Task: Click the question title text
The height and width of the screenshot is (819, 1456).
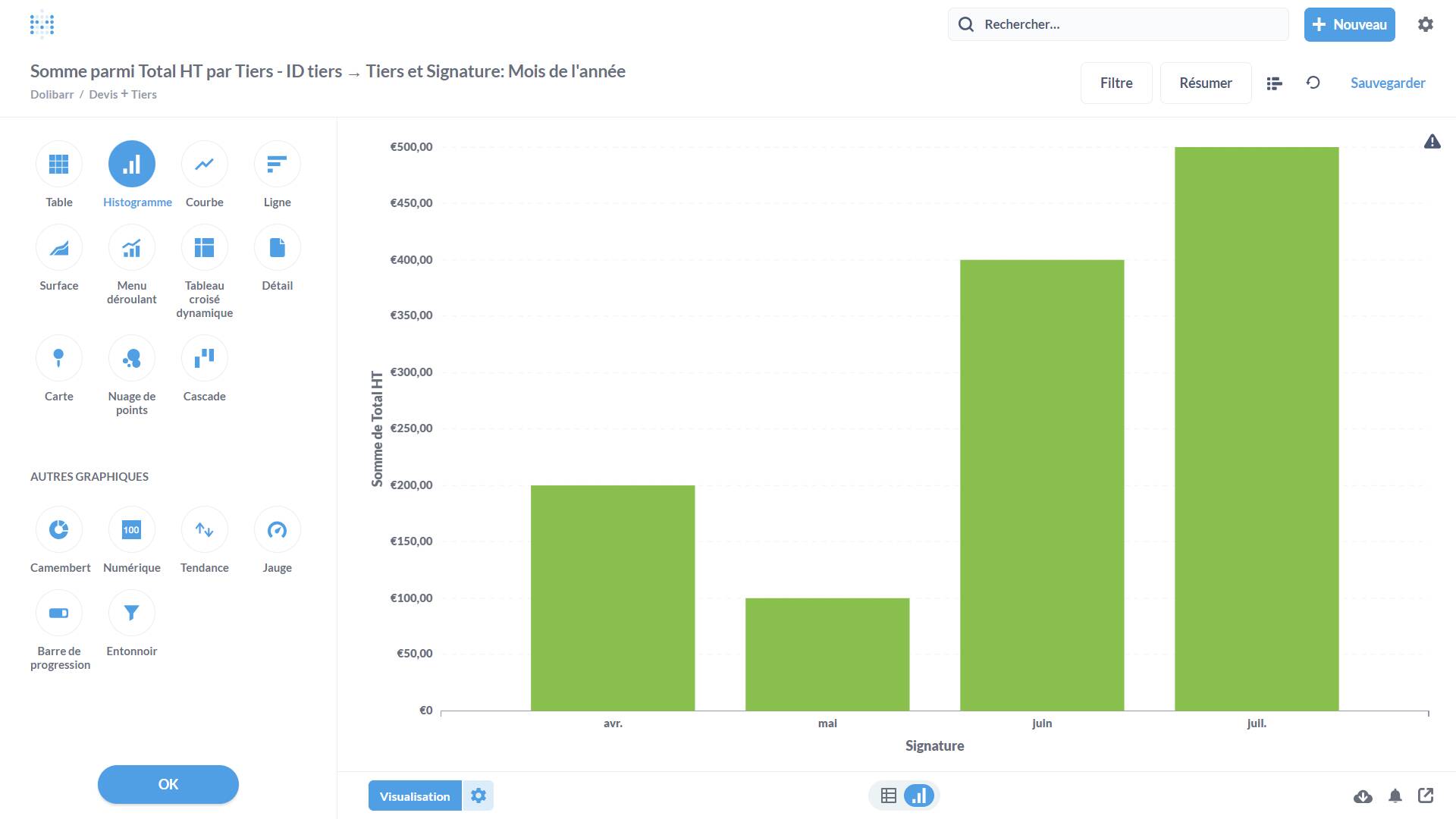Action: [x=328, y=71]
